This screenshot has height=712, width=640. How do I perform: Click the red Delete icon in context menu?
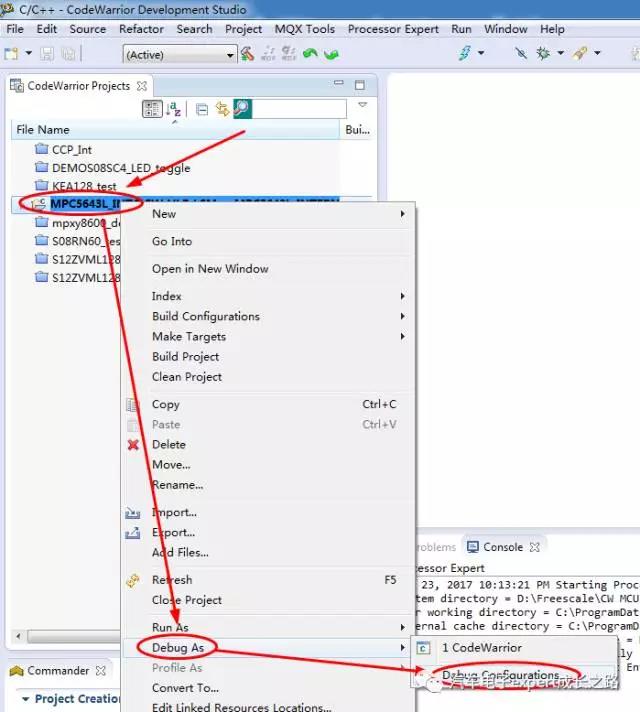(133, 445)
